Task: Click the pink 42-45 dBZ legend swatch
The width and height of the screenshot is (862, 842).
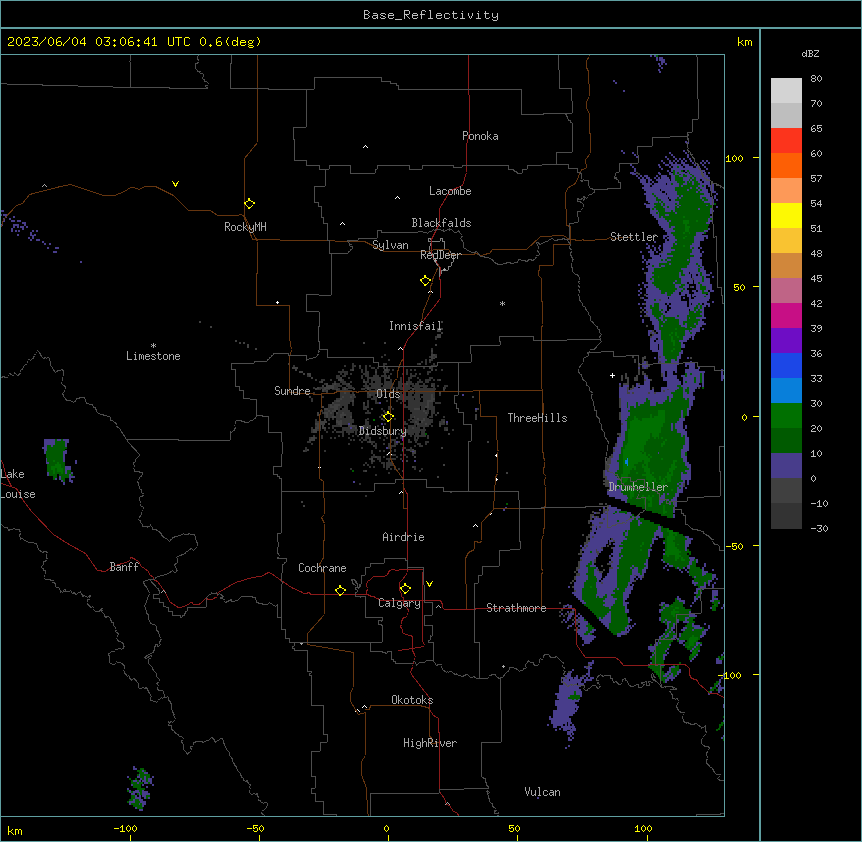Action: [786, 291]
